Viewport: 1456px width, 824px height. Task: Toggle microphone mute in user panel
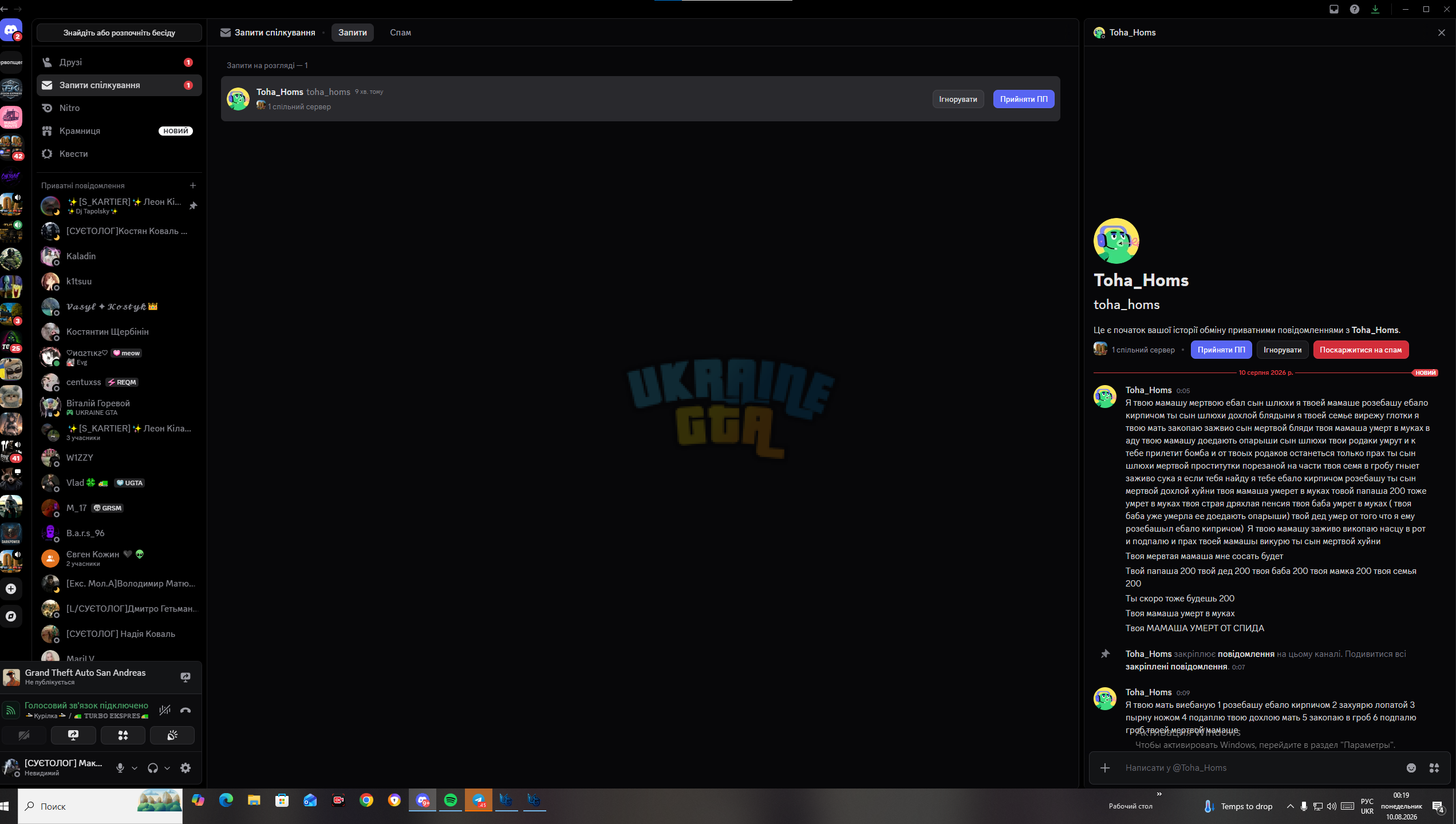[120, 768]
